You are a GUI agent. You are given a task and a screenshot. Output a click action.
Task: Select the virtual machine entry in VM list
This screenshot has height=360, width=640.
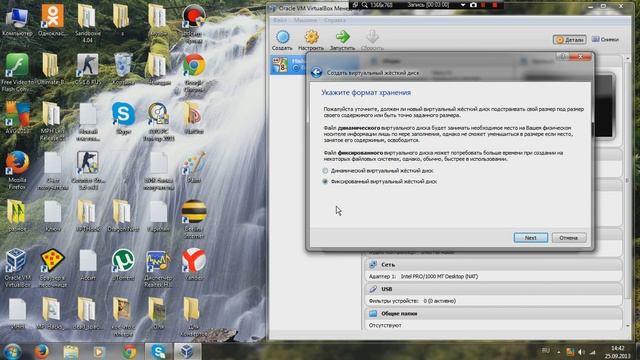287,65
